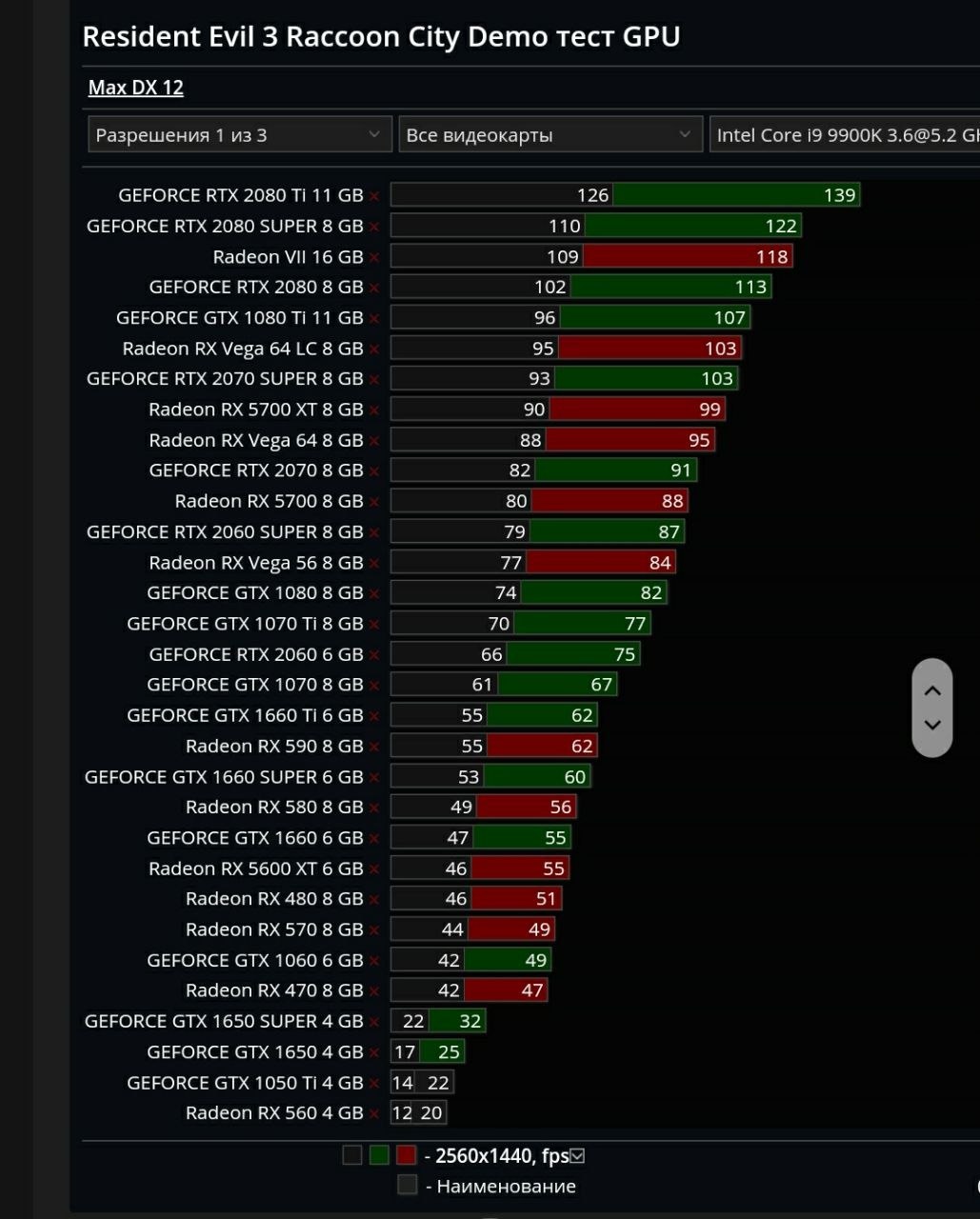Click the black legend color swatch
Image resolution: width=980 pixels, height=1219 pixels.
coord(352,1155)
